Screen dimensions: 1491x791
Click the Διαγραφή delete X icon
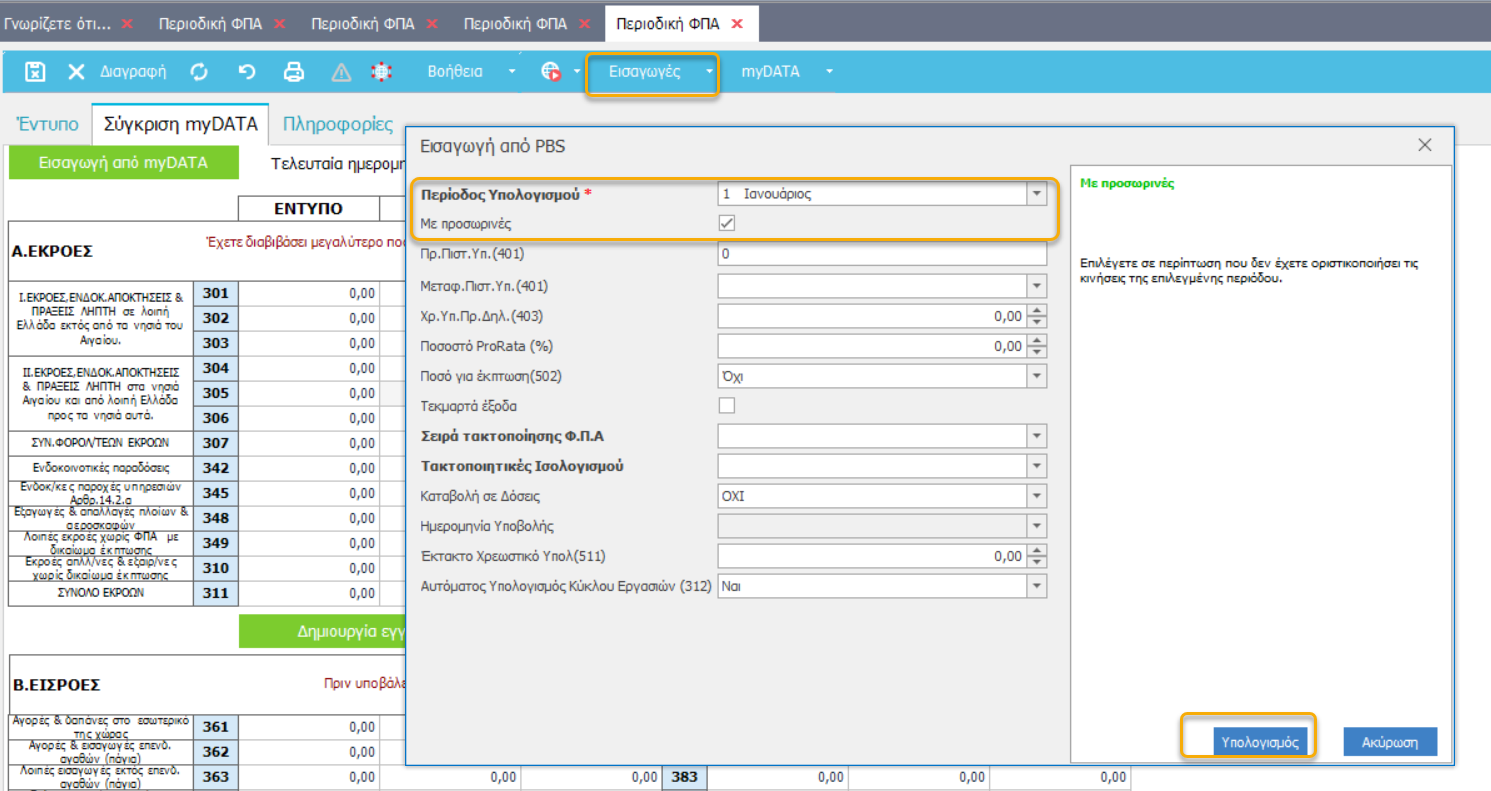(x=76, y=72)
